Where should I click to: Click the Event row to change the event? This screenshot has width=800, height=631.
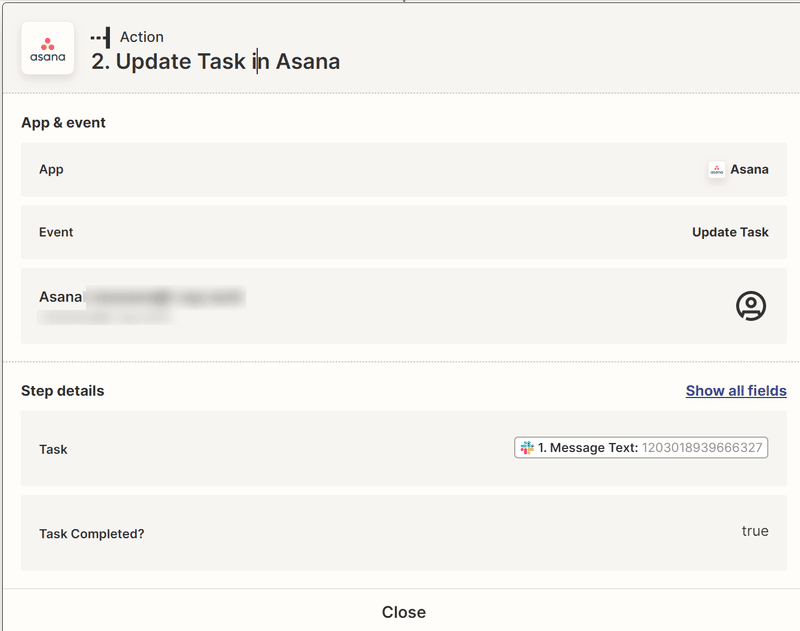(400, 232)
